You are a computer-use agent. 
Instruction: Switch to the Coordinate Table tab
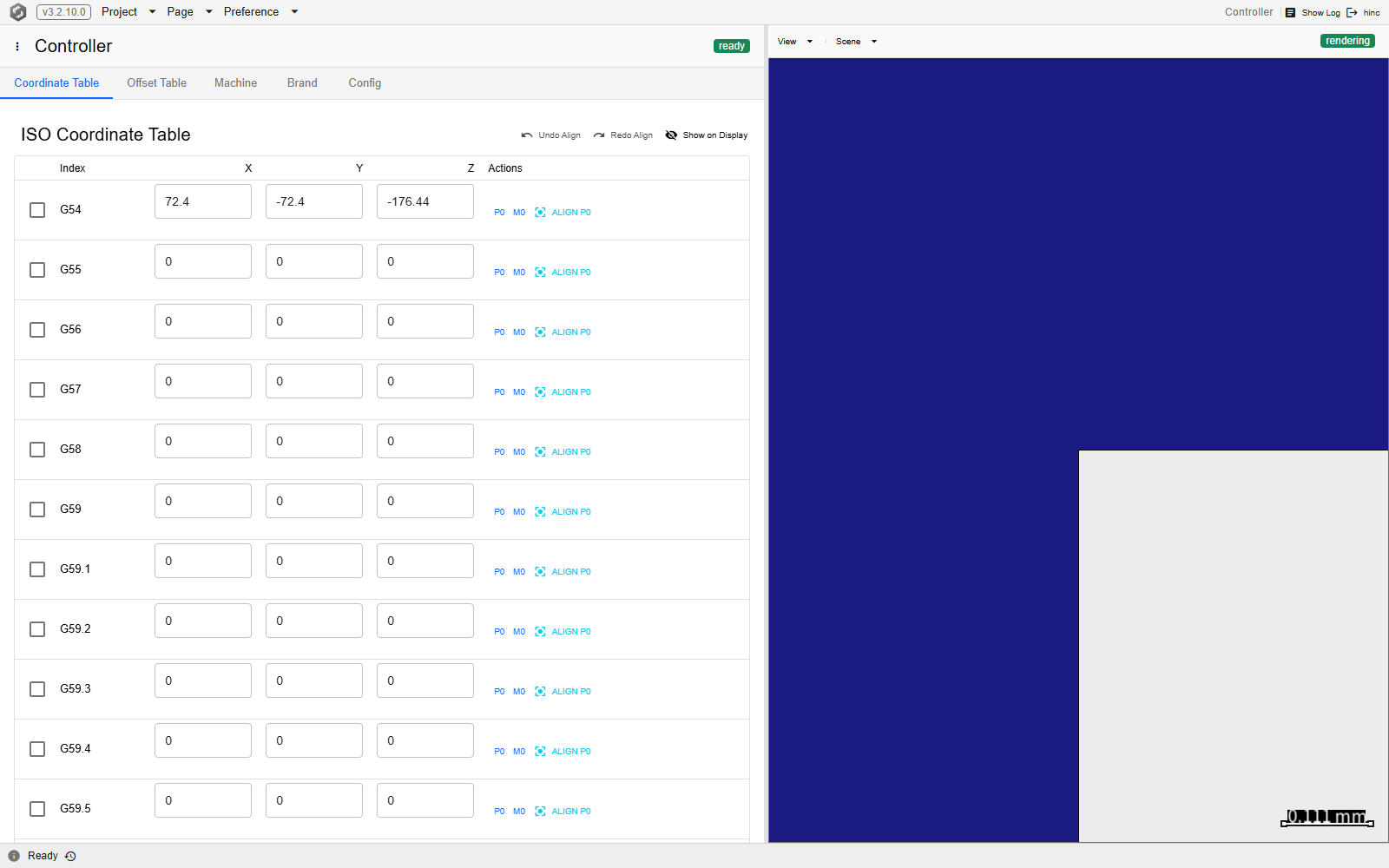click(56, 83)
